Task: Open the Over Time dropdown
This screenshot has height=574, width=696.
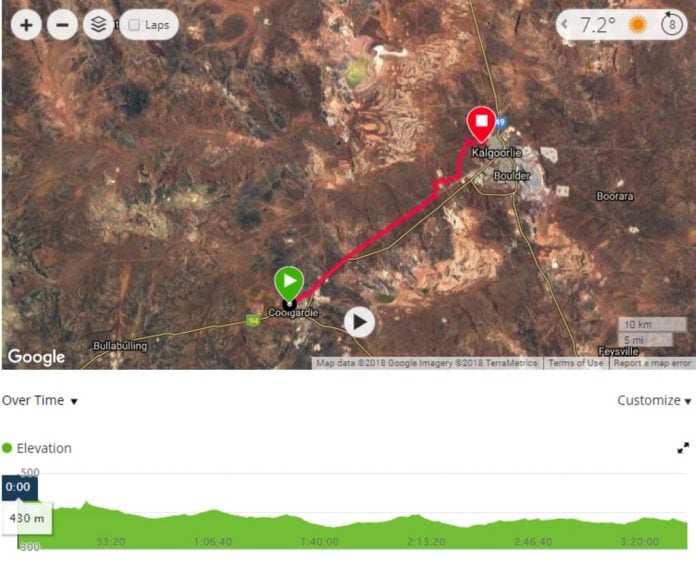Action: click(40, 400)
